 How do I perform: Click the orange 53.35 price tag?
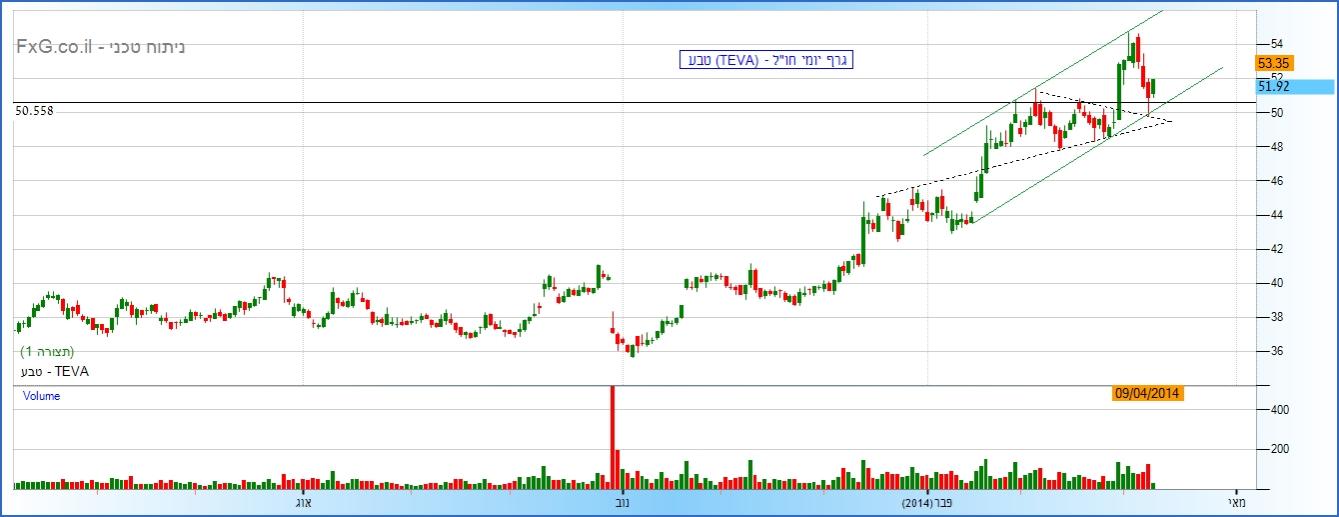[1276, 62]
